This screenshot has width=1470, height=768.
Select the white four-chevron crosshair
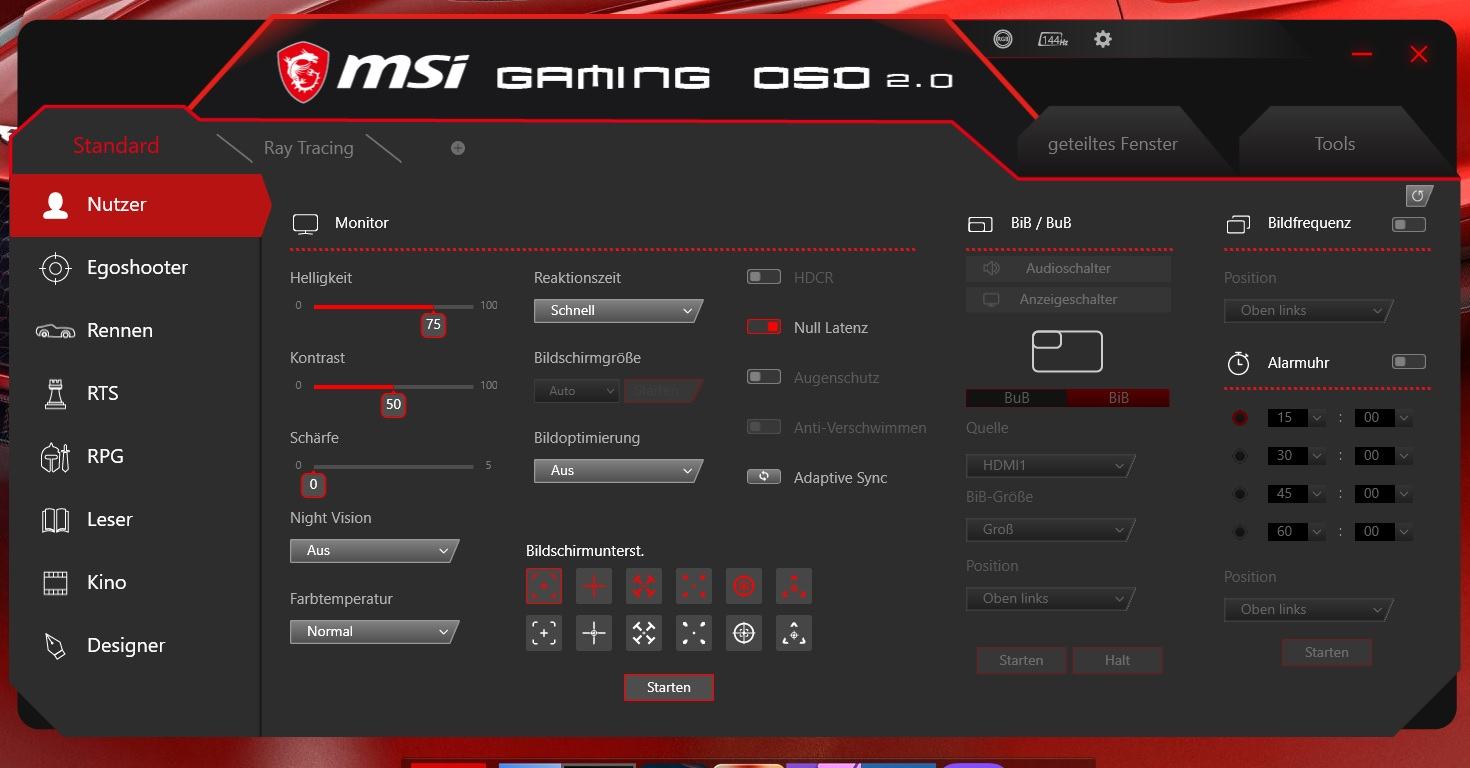click(644, 633)
